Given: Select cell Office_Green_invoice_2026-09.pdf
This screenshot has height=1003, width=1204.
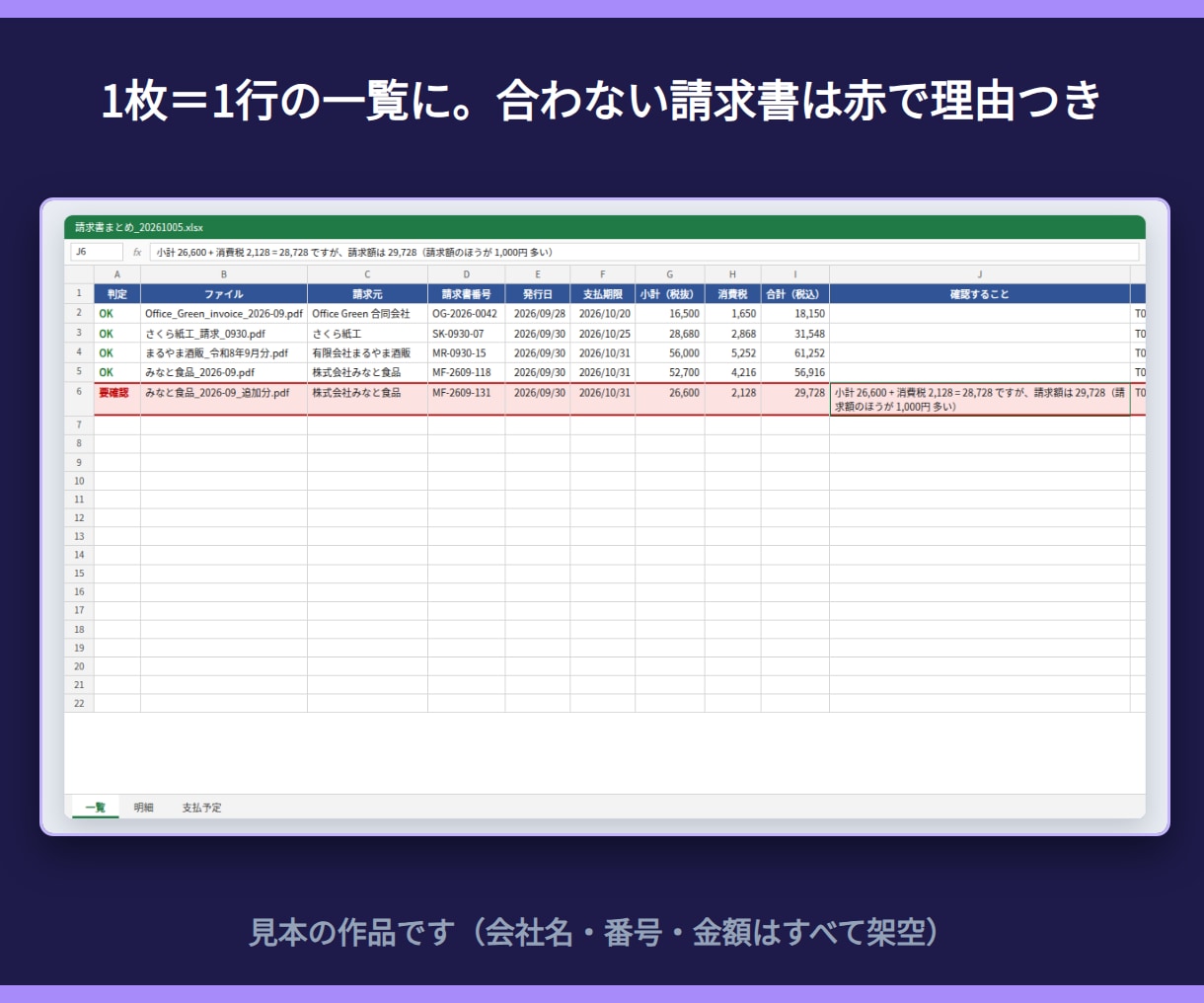Looking at the screenshot, I should 224,314.
